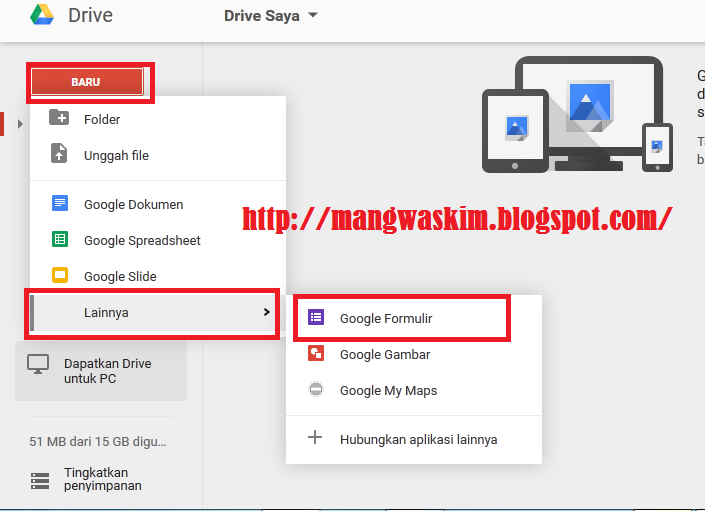Image resolution: width=705 pixels, height=511 pixels.
Task: Click the Google Drive logo icon
Action: pos(42,14)
